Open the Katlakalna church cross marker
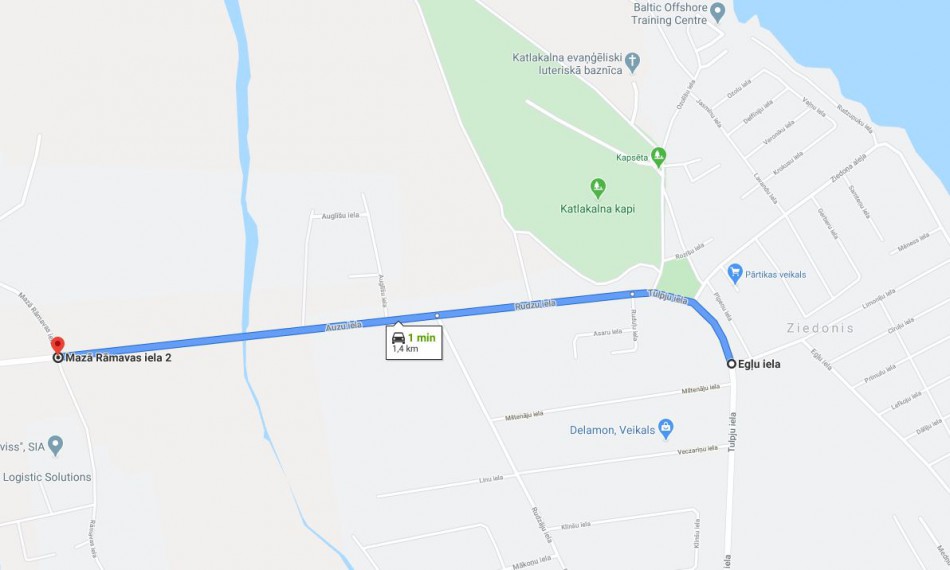 (633, 62)
